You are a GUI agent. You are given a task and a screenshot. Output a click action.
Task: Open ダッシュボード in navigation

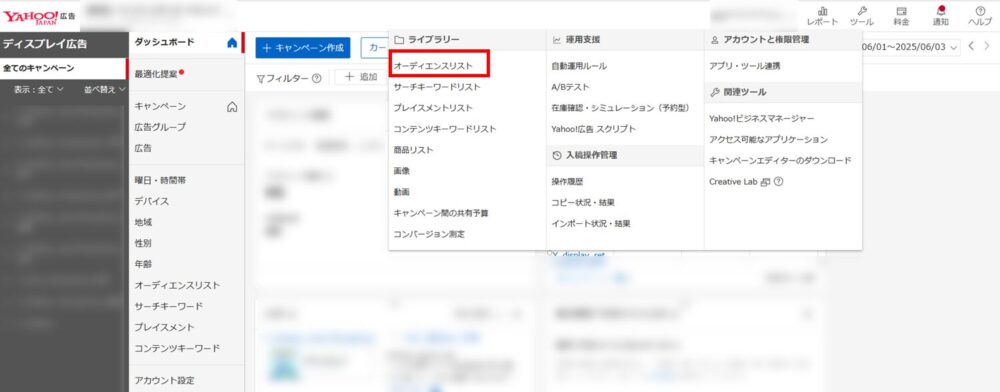point(165,43)
